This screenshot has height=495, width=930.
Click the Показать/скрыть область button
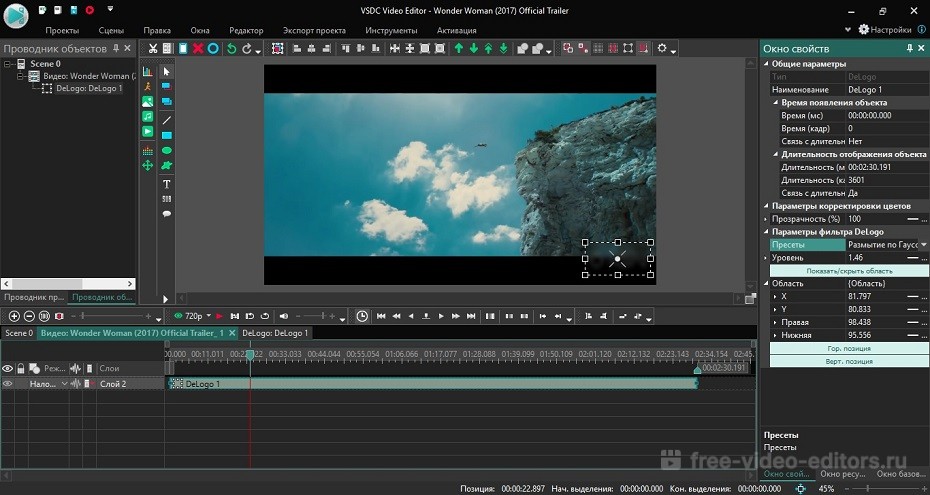coord(848,271)
